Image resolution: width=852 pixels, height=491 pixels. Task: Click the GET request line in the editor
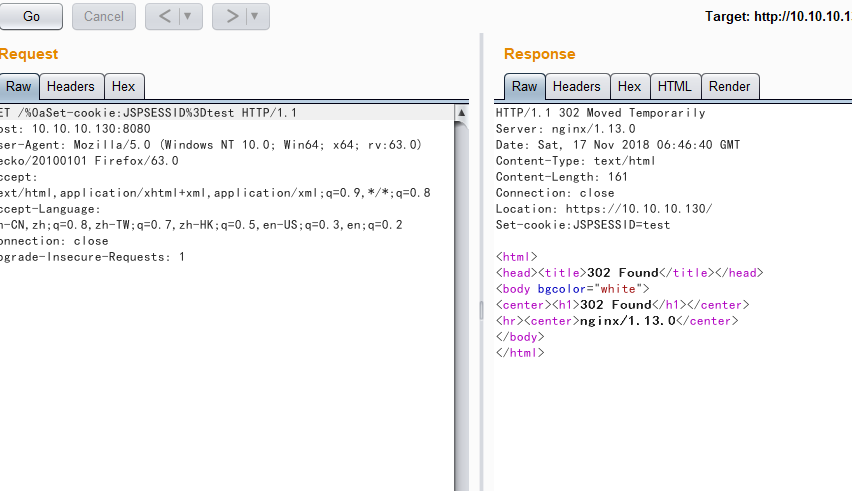pyautogui.click(x=148, y=113)
